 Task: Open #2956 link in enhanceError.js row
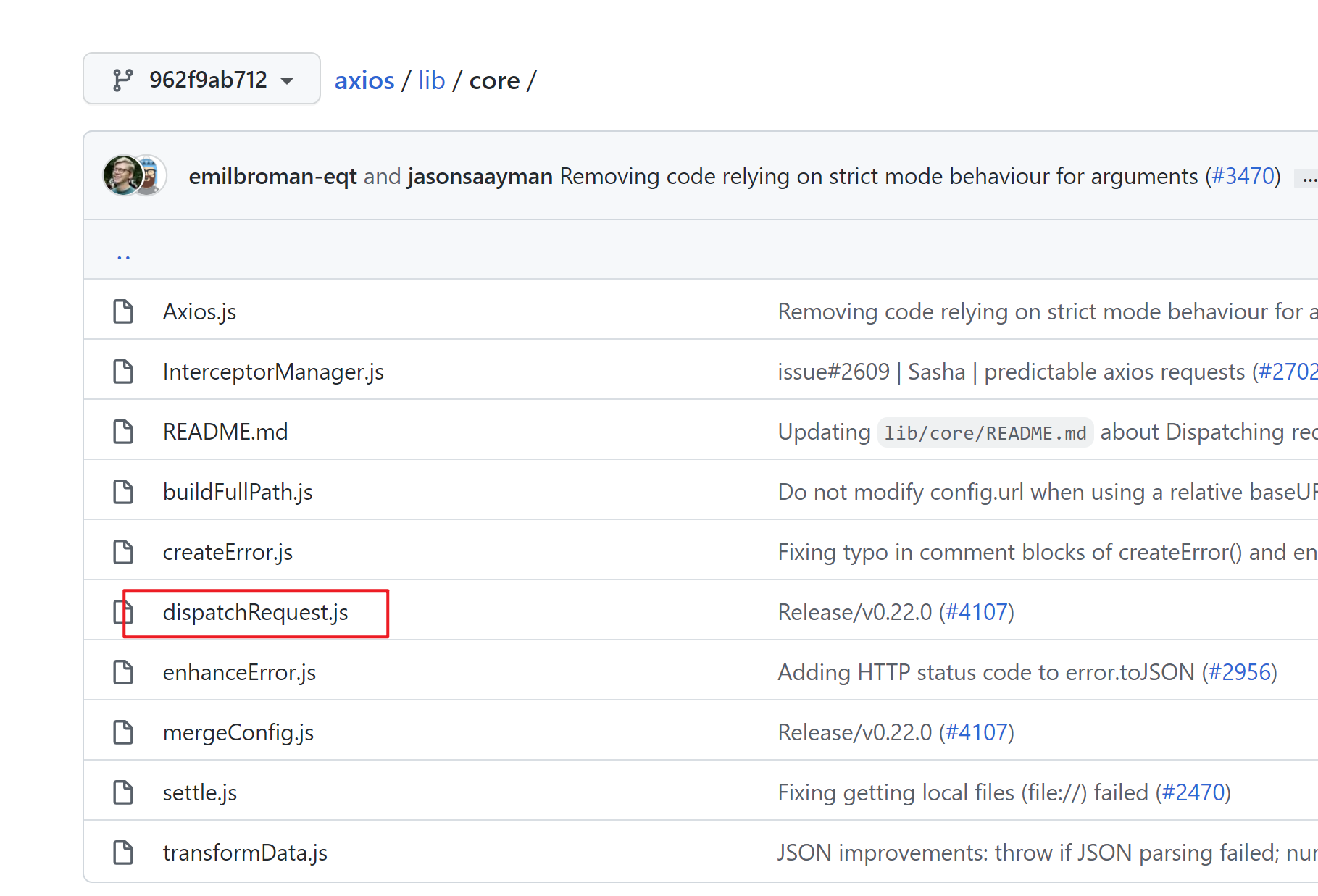pyautogui.click(x=1240, y=672)
